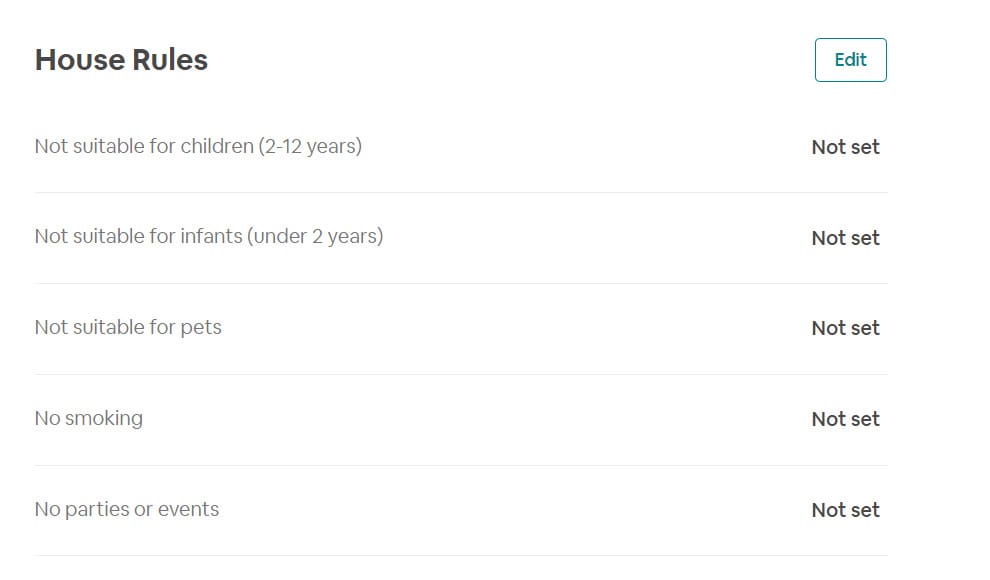Click the 'Not suitable for children' rule label
This screenshot has width=990, height=580.
click(x=145, y=147)
